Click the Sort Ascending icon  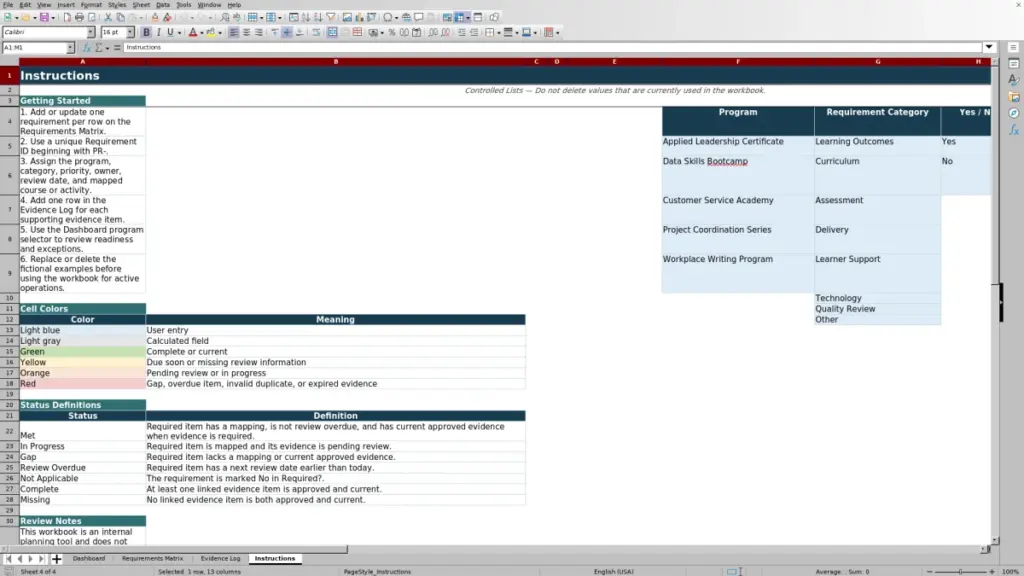(306, 17)
